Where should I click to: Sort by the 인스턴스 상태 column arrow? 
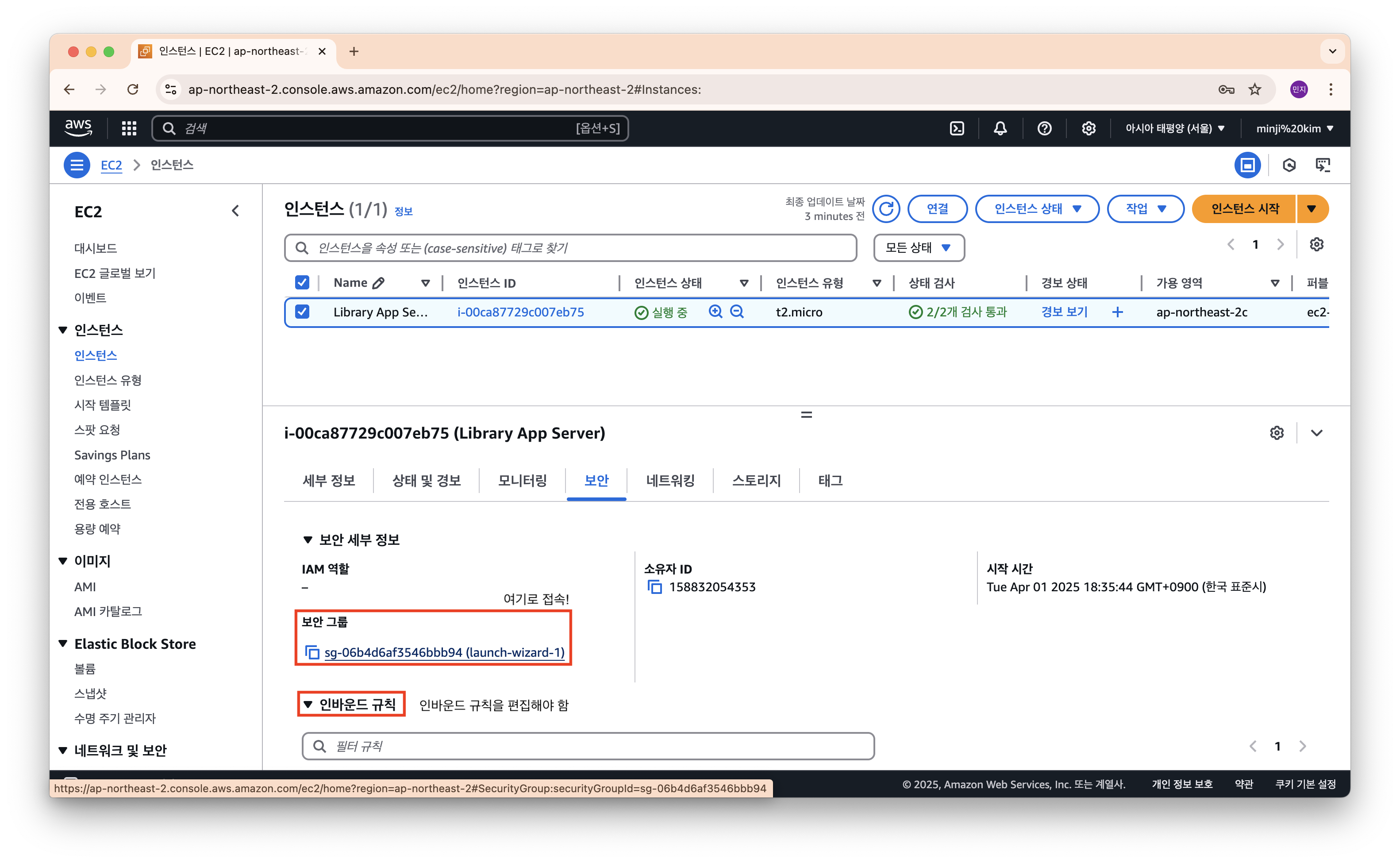point(744,283)
